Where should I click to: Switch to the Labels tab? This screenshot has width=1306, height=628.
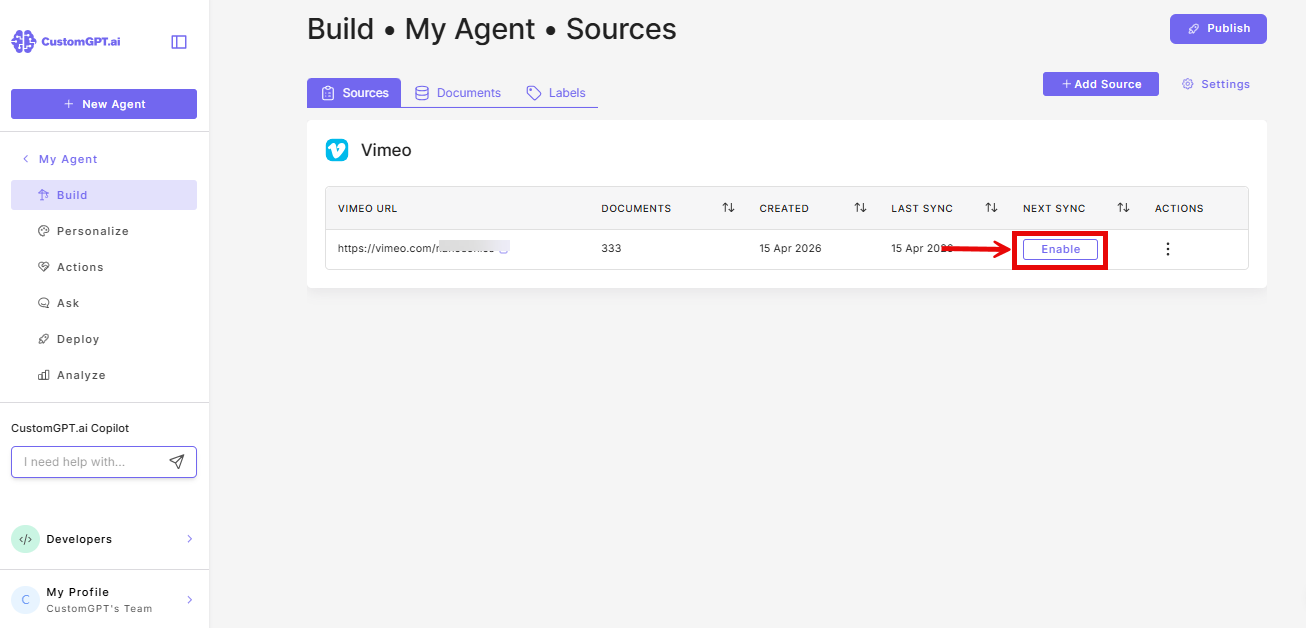click(556, 91)
